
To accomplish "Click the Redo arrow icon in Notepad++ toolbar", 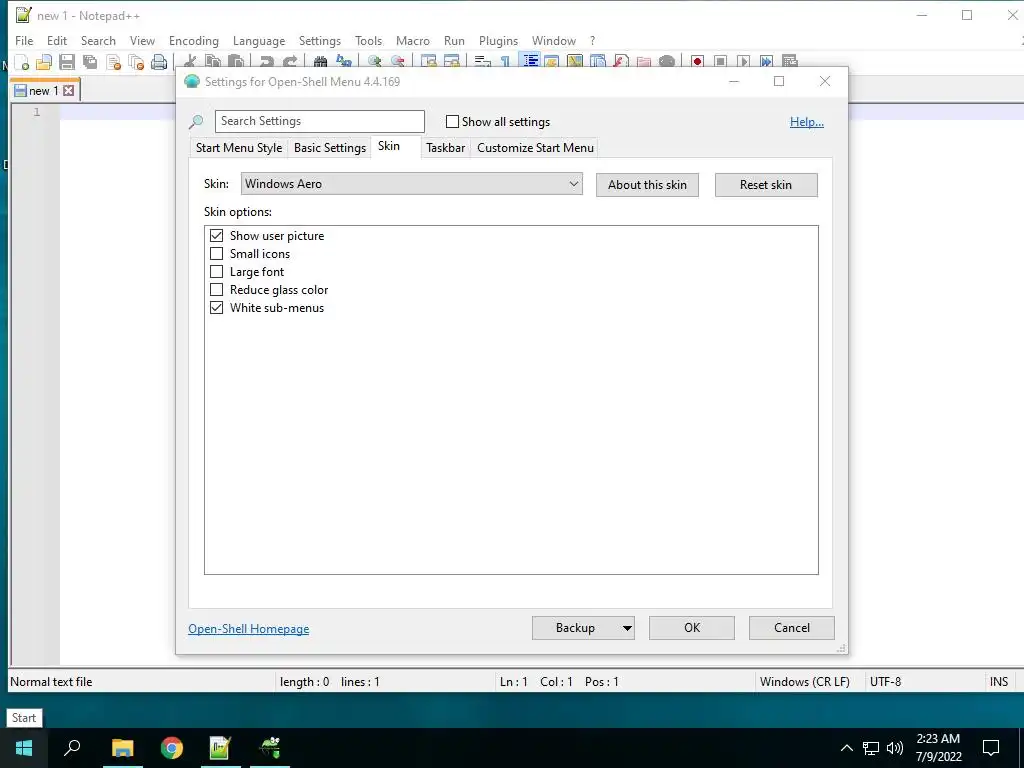I will tap(290, 62).
